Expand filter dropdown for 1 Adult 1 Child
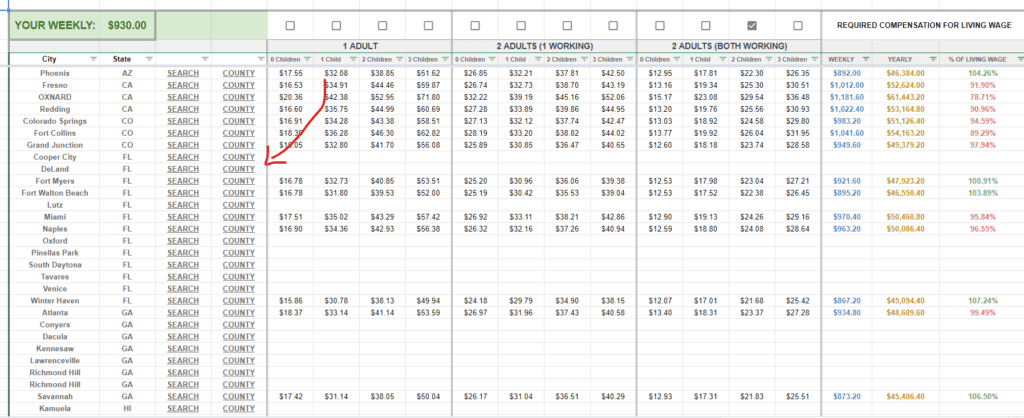This screenshot has width=1024, height=418. (352, 59)
